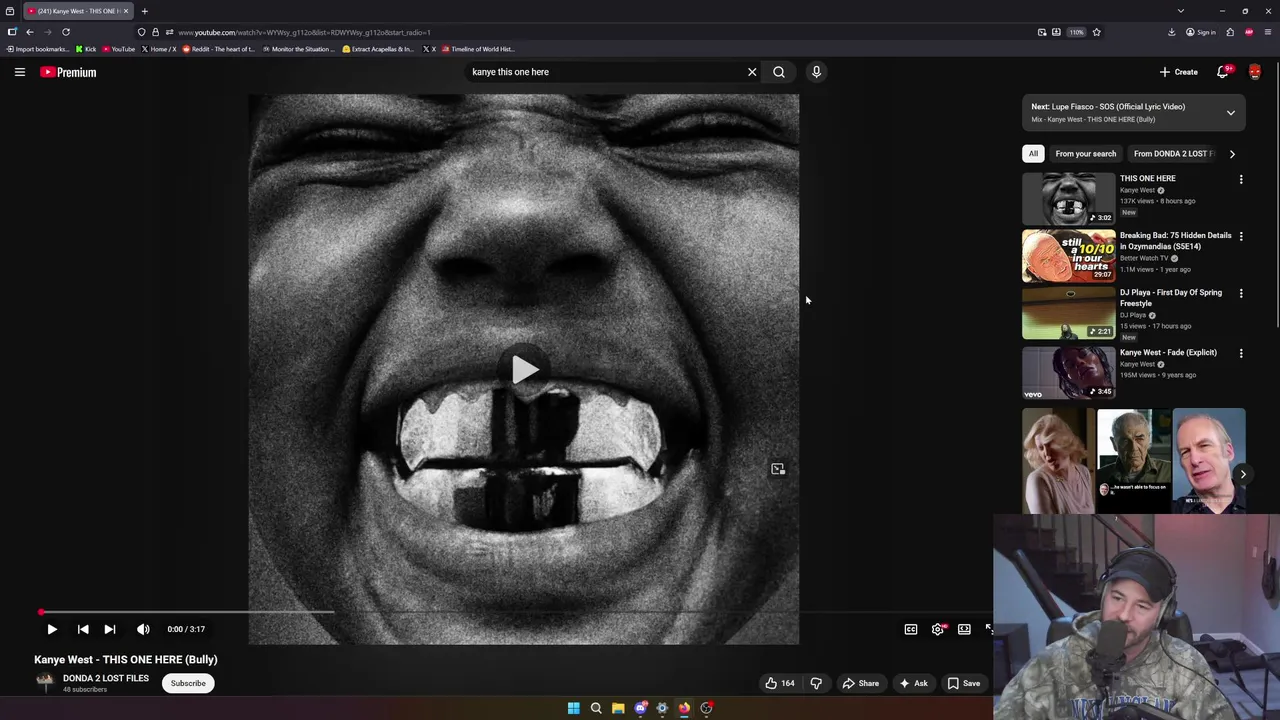Image resolution: width=1280 pixels, height=720 pixels.
Task: Open options for Kanye West Fade video
Action: (1241, 353)
